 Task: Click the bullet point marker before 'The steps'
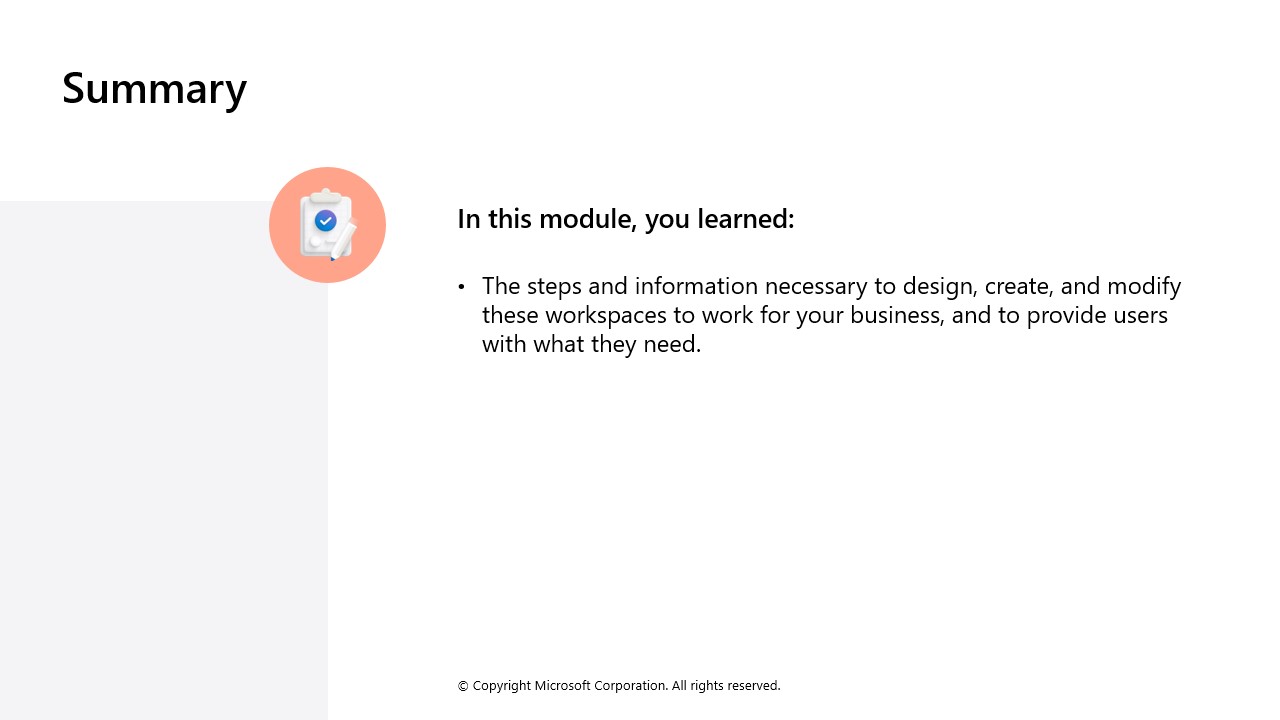click(461, 287)
